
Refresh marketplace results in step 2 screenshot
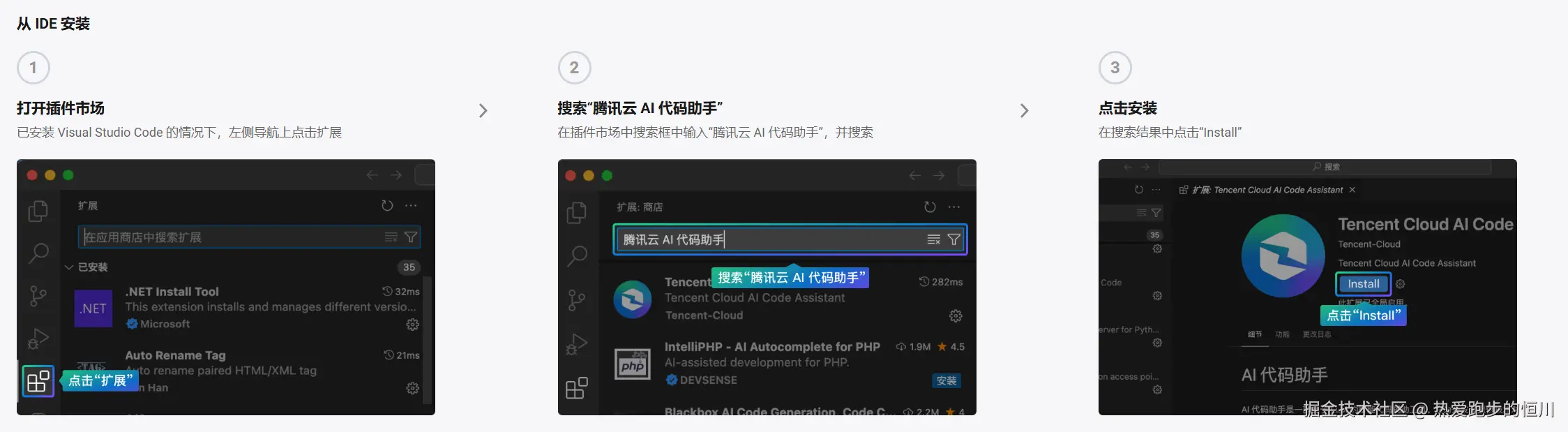click(x=930, y=207)
